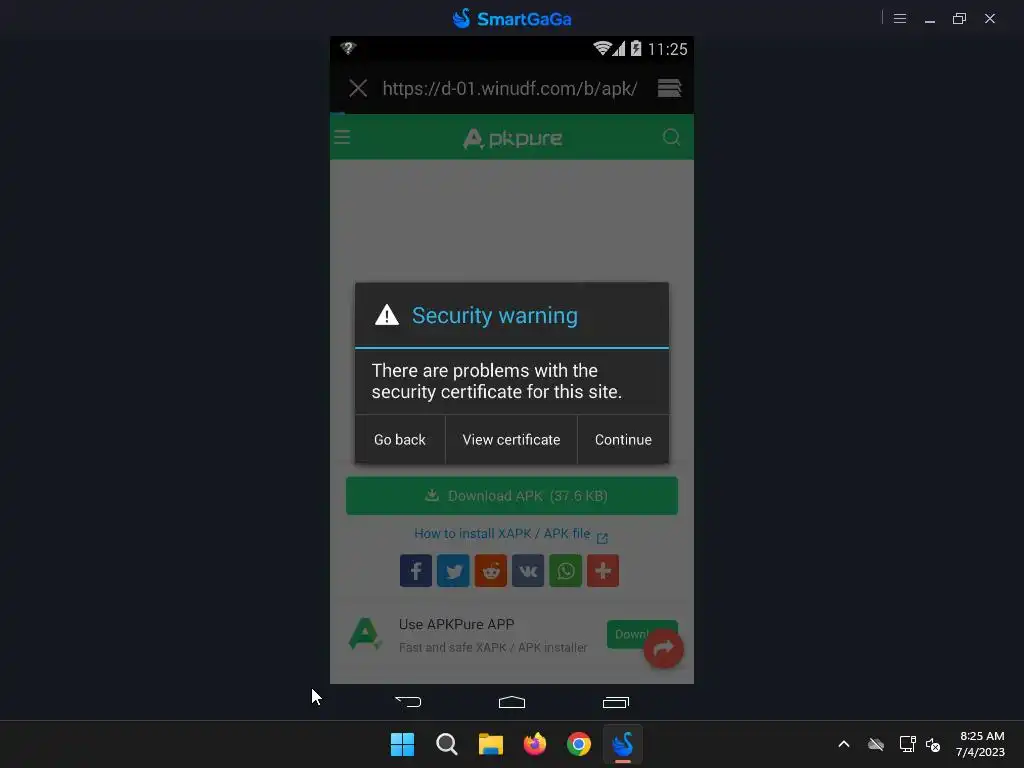The height and width of the screenshot is (768, 1024).
Task: Click Download APK (37.6 KB) button
Action: [x=512, y=496]
